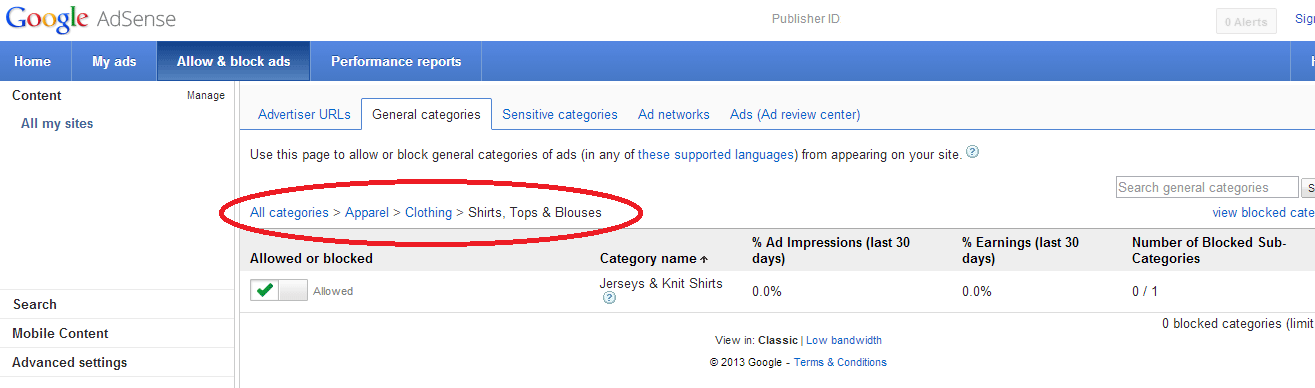This screenshot has width=1315, height=388.
Task: Click All categories breadcrumb link
Action: coord(289,213)
